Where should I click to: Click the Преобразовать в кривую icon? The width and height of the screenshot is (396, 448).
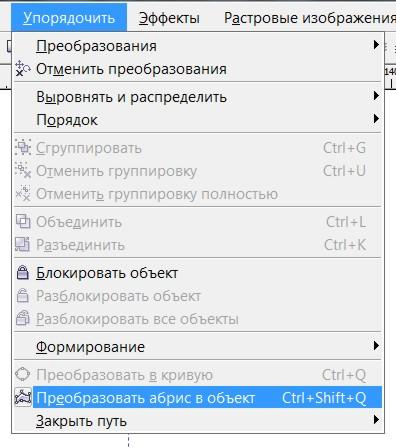pos(23,375)
